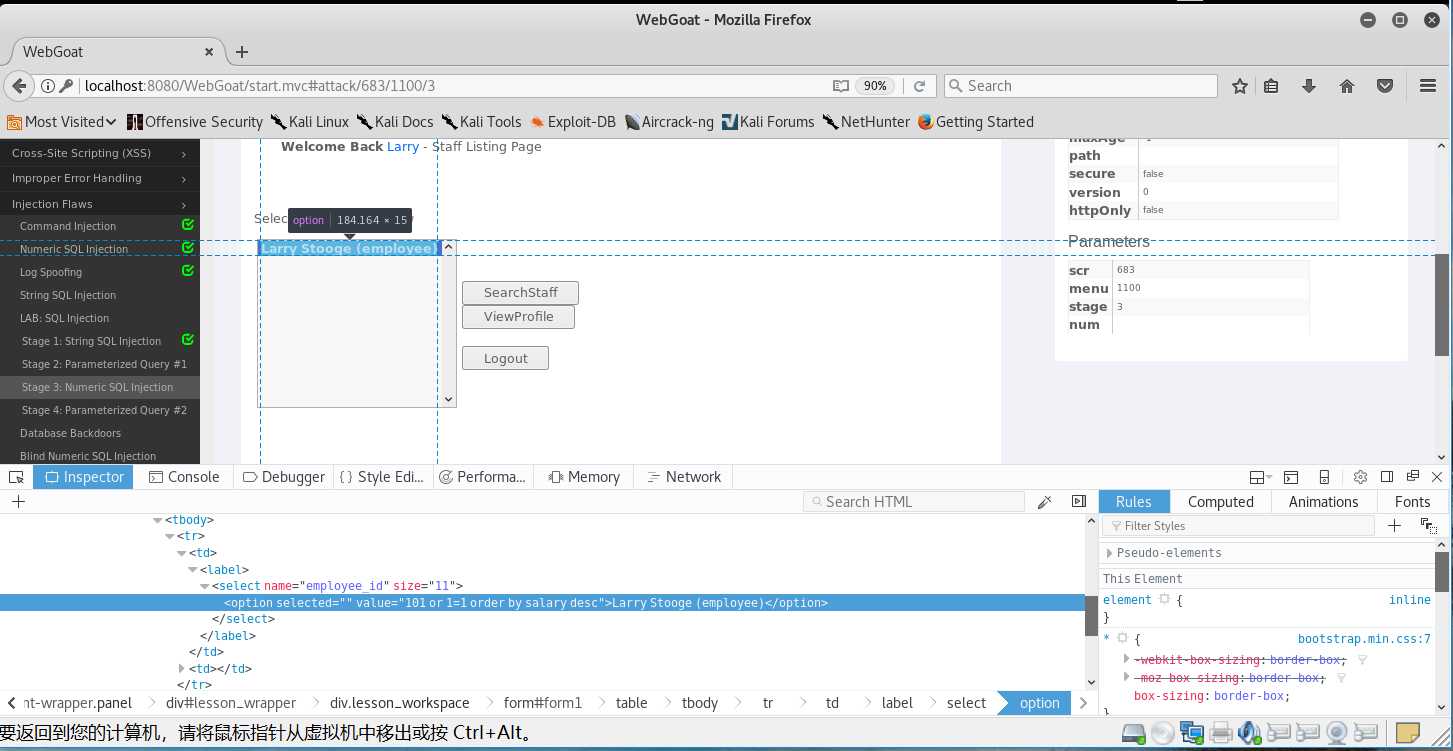
Task: Select Larry Stooge (employee) option
Action: pyautogui.click(x=349, y=248)
